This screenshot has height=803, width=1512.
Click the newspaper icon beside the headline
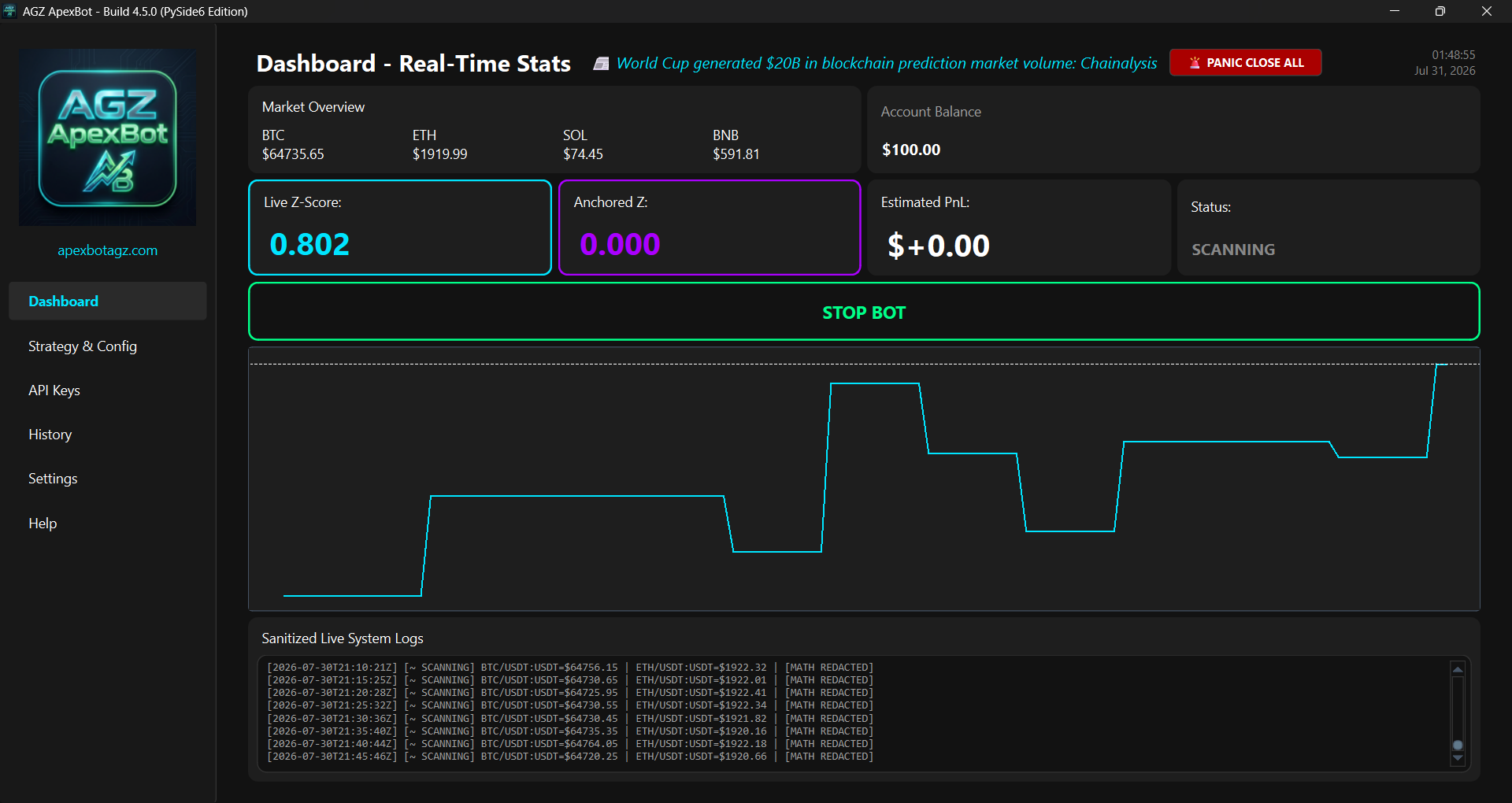(x=601, y=64)
